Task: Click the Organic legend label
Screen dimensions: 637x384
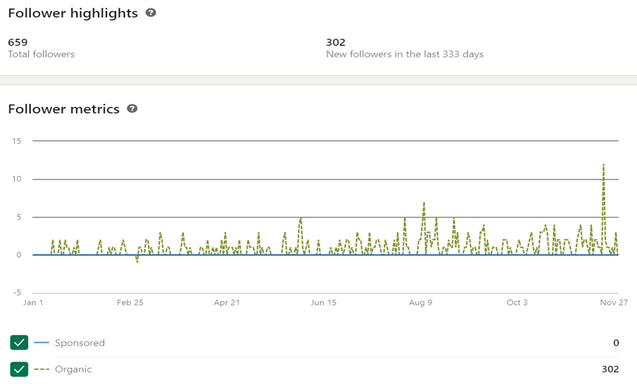Action: [x=73, y=369]
